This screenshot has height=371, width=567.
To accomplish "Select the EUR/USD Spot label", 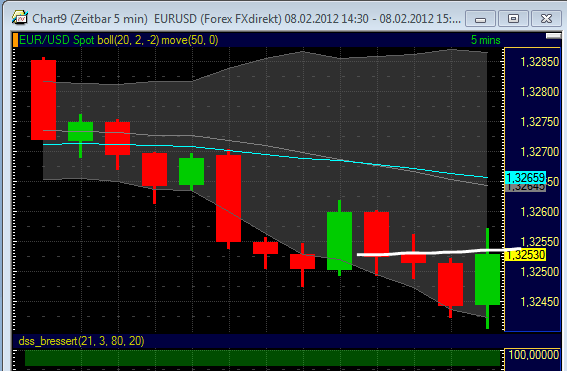I will [56, 40].
